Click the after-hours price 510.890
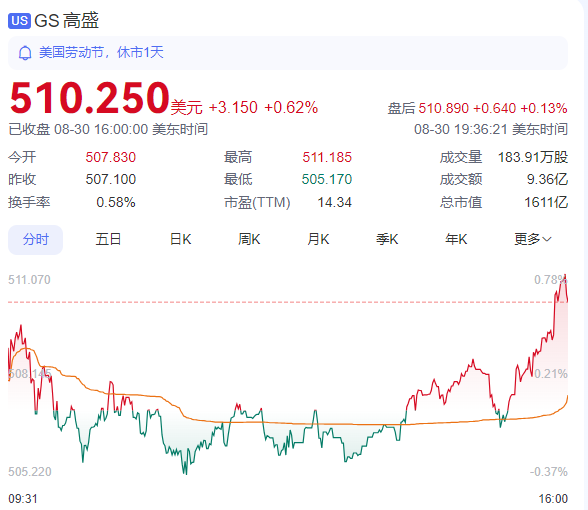 coord(444,108)
